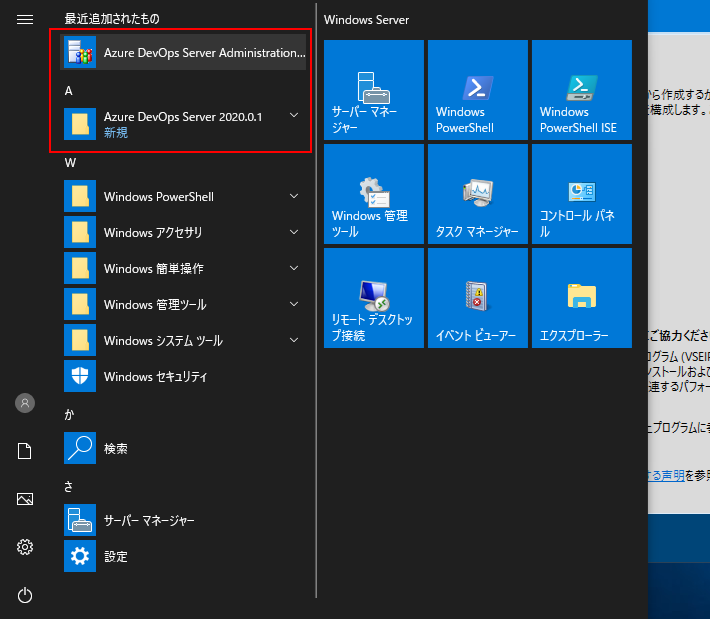Viewport: 710px width, 619px height.
Task: Expand the Azure DevOps Server 2020.0.1 chevron
Action: (x=294, y=115)
